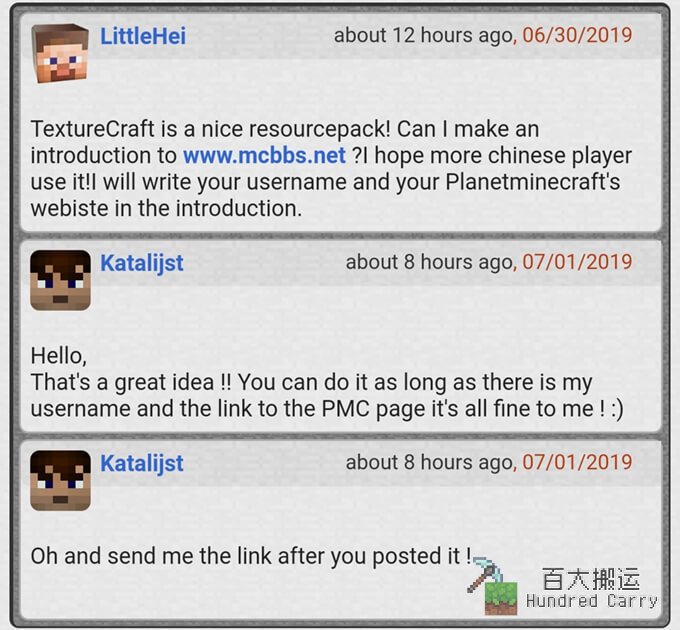Viewport: 680px width, 630px height.
Task: Open the www.mcbbs.net link
Action: click(x=264, y=155)
